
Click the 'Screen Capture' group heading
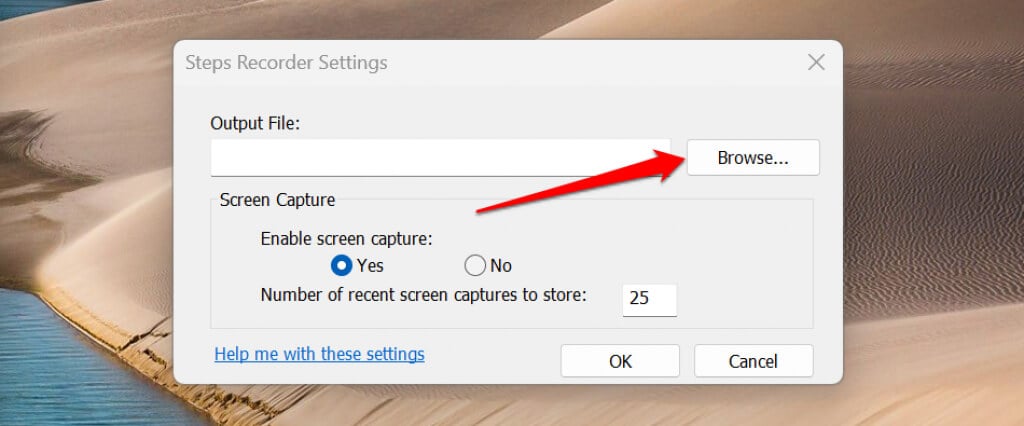click(277, 200)
